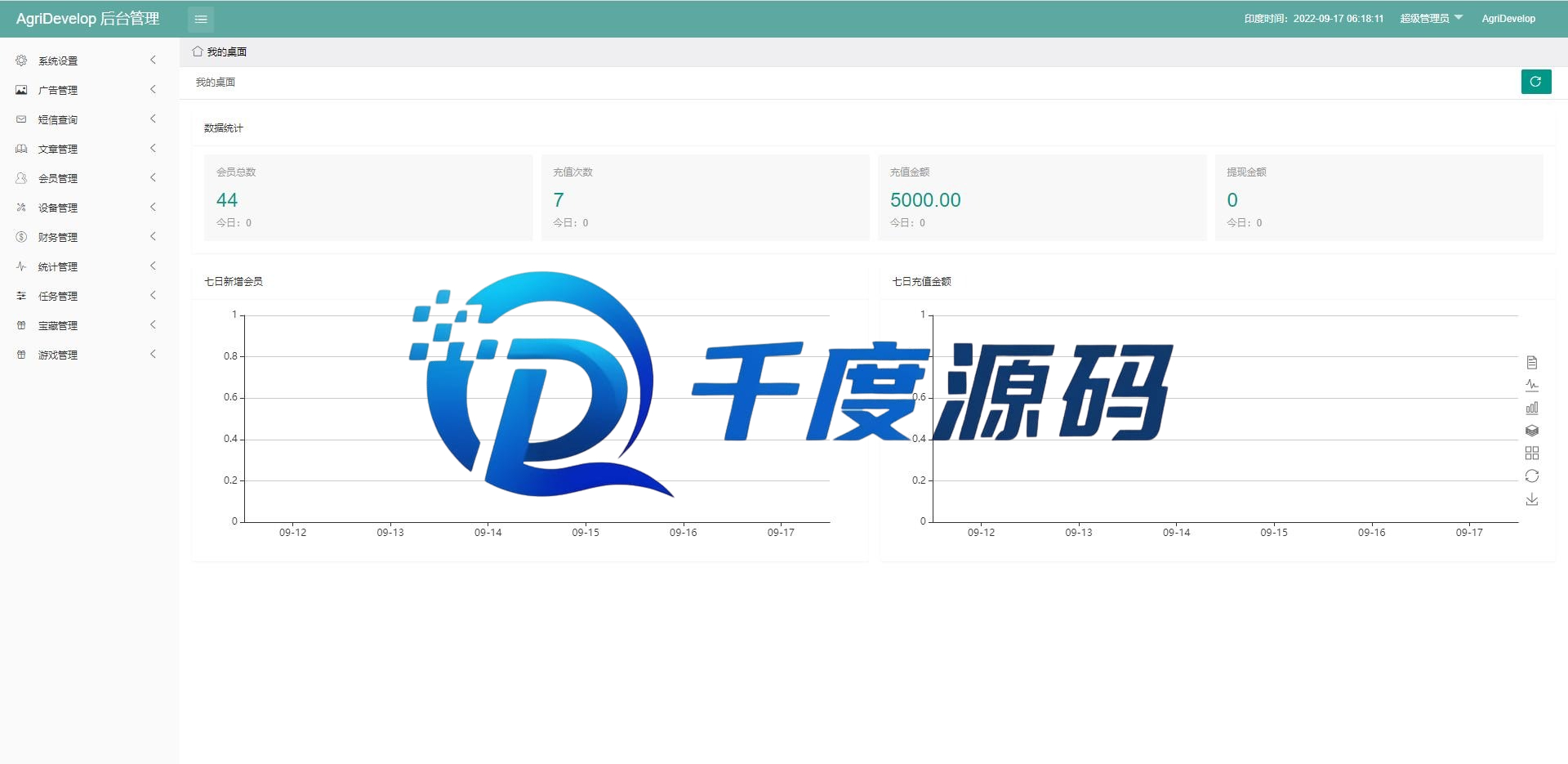
Task: Expand 系统设置 chevron arrow
Action: [x=153, y=60]
